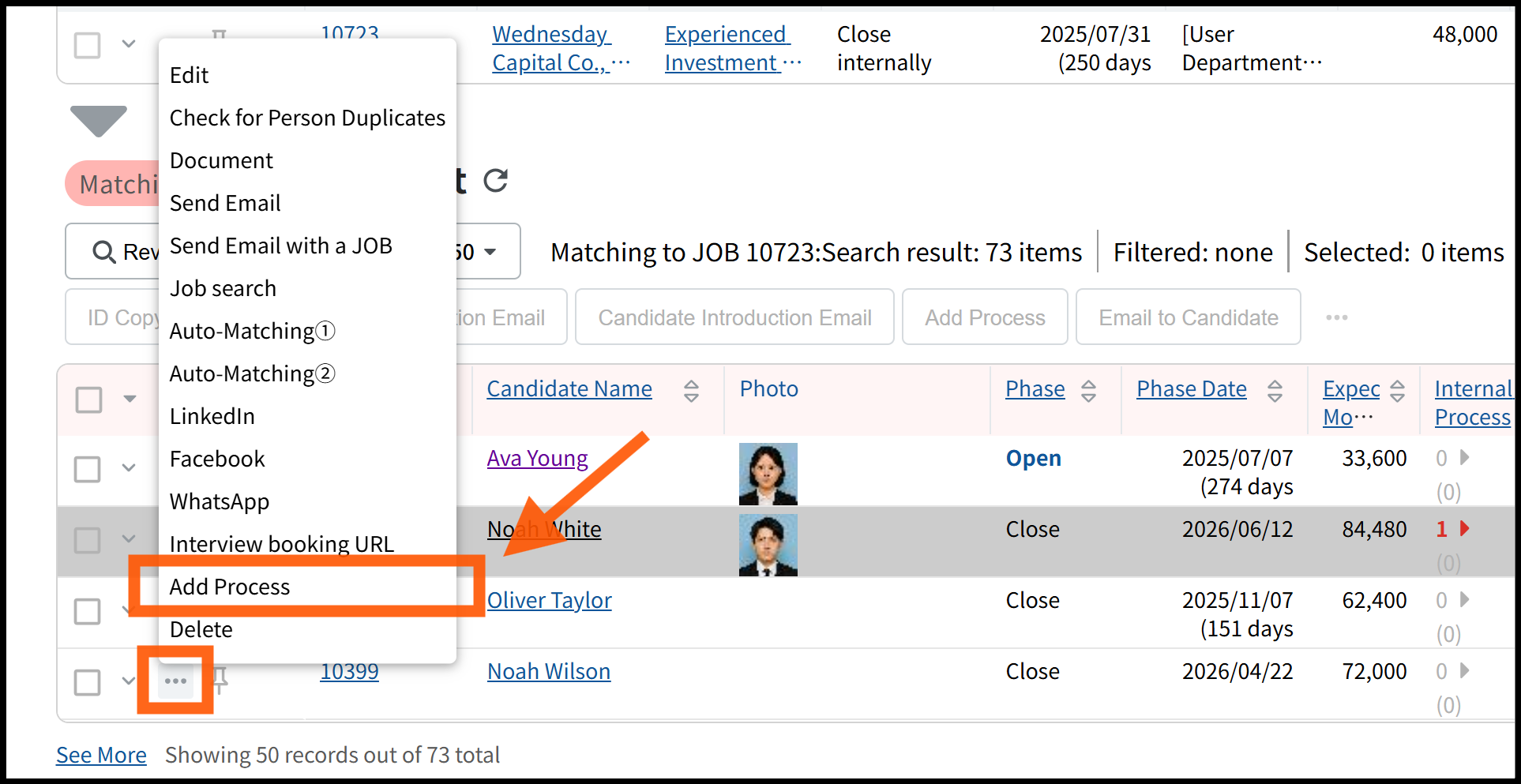Image resolution: width=1521 pixels, height=784 pixels.
Task: Click the pin icon in Noah Wilson's row
Action: coord(220,679)
